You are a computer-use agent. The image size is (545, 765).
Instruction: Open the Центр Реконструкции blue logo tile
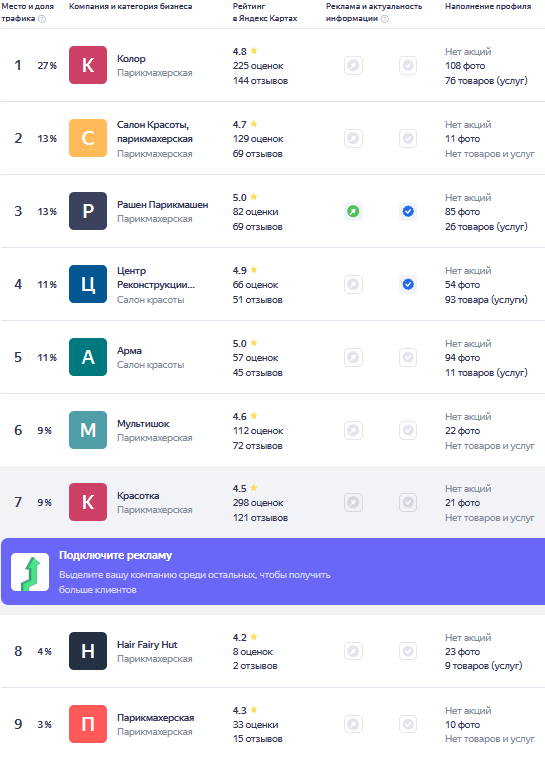88,284
